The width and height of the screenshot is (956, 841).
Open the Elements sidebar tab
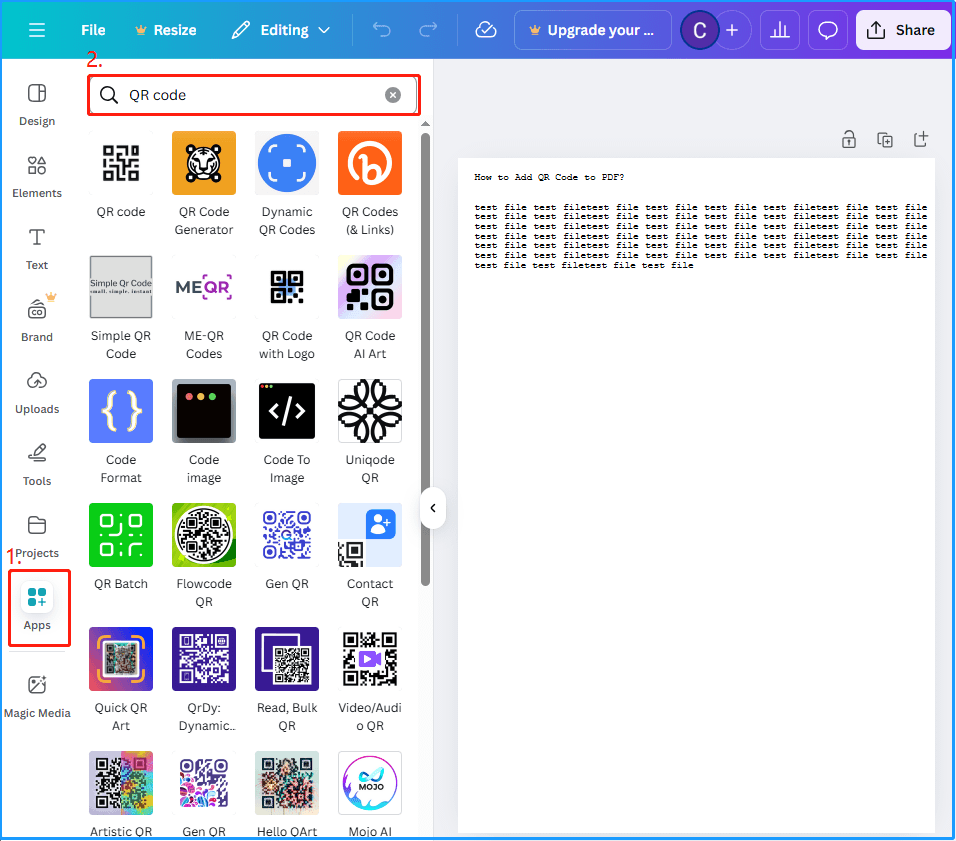37,177
